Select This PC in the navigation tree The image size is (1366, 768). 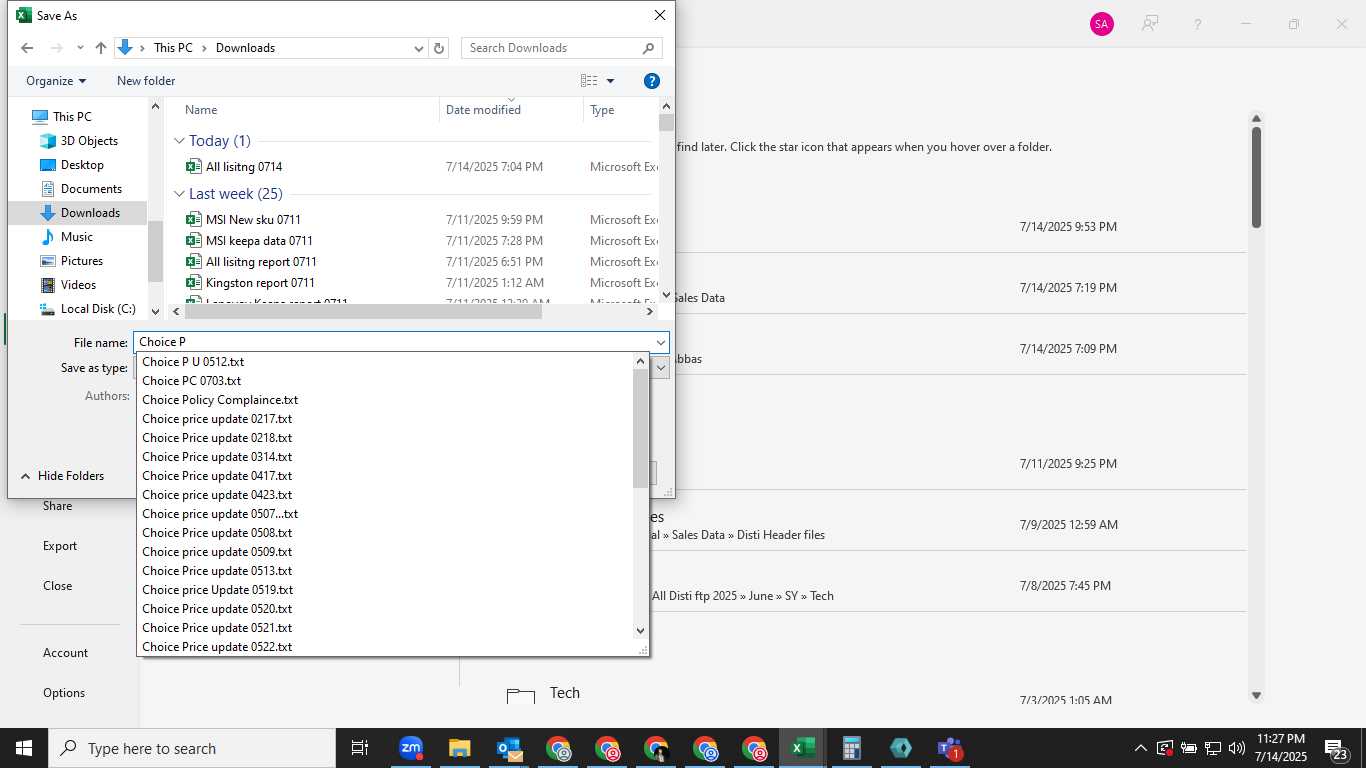[x=71, y=117]
